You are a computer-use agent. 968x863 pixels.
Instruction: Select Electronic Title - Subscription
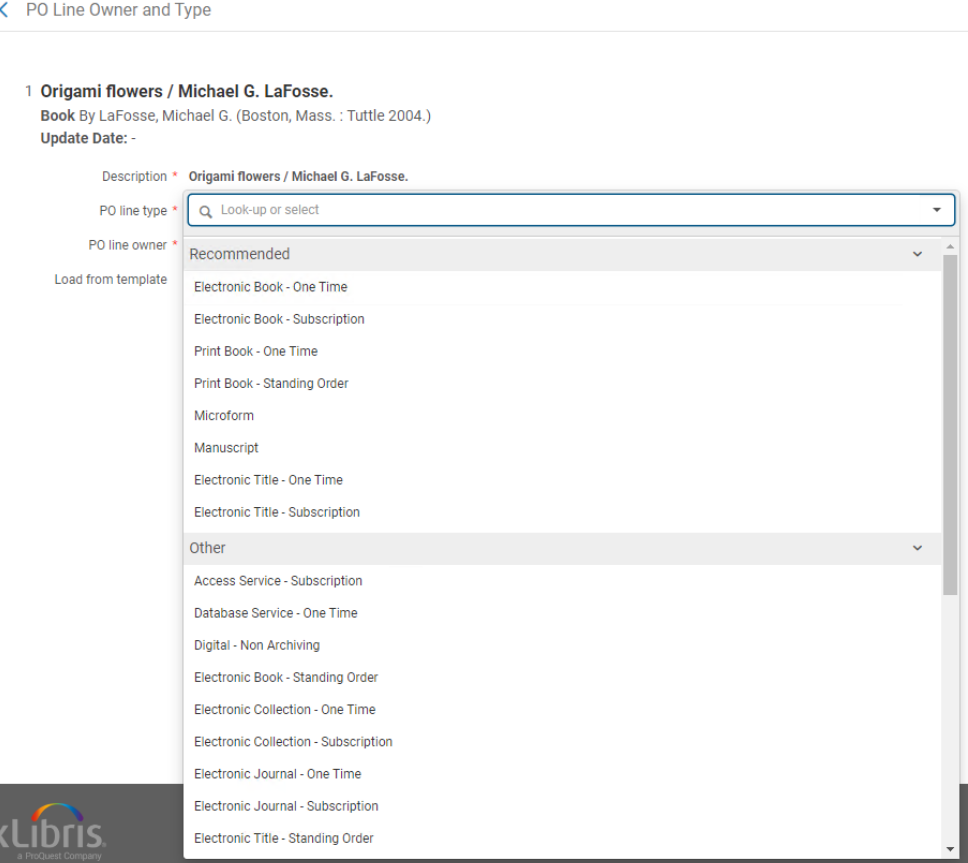coord(562,512)
